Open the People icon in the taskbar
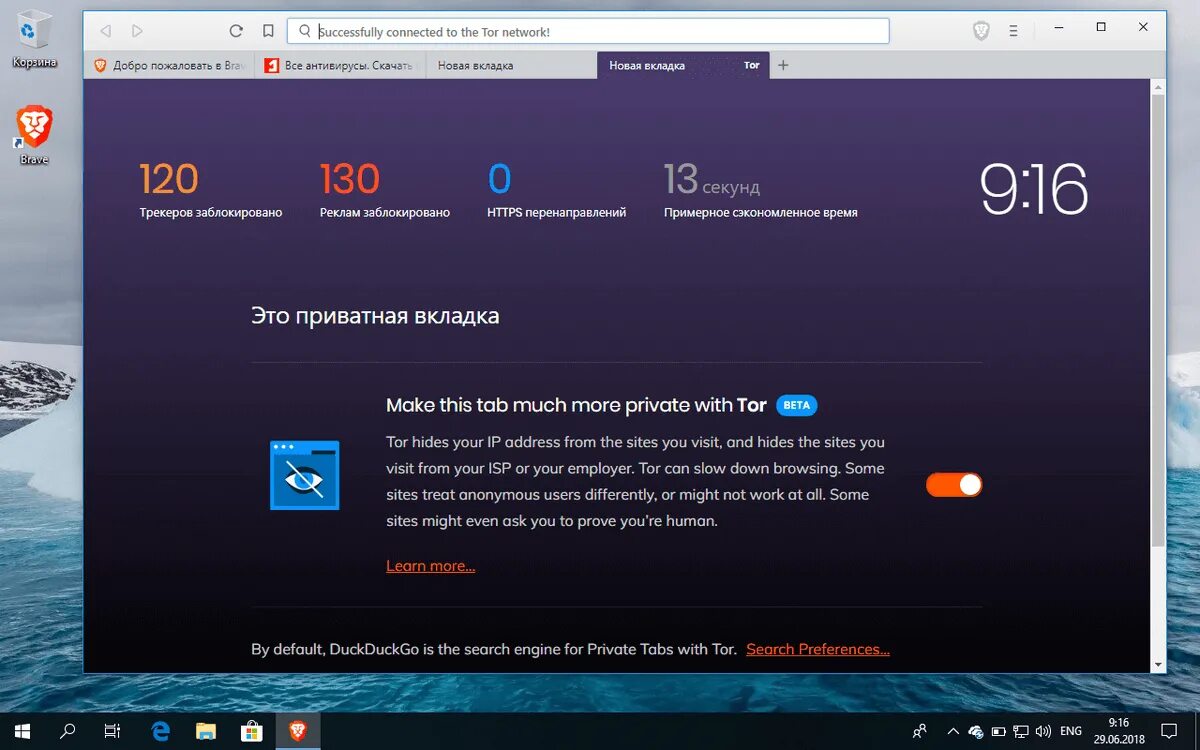The height and width of the screenshot is (750, 1200). 920,731
